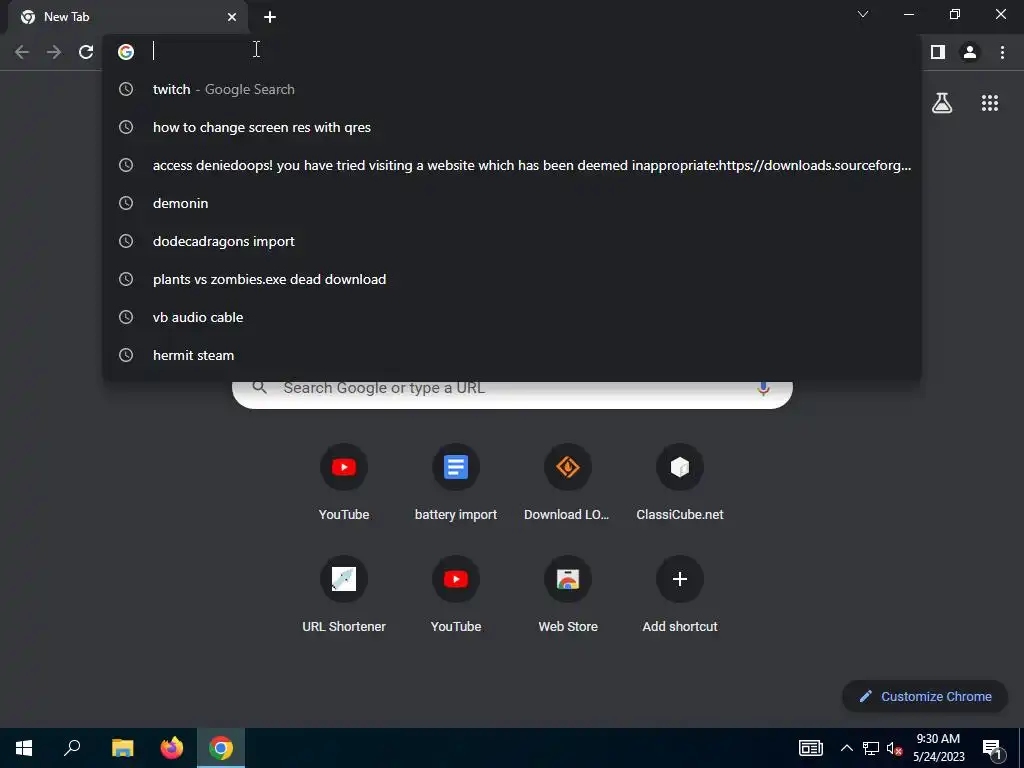Open the battery import shortcut
The image size is (1024, 768).
pyautogui.click(x=456, y=482)
